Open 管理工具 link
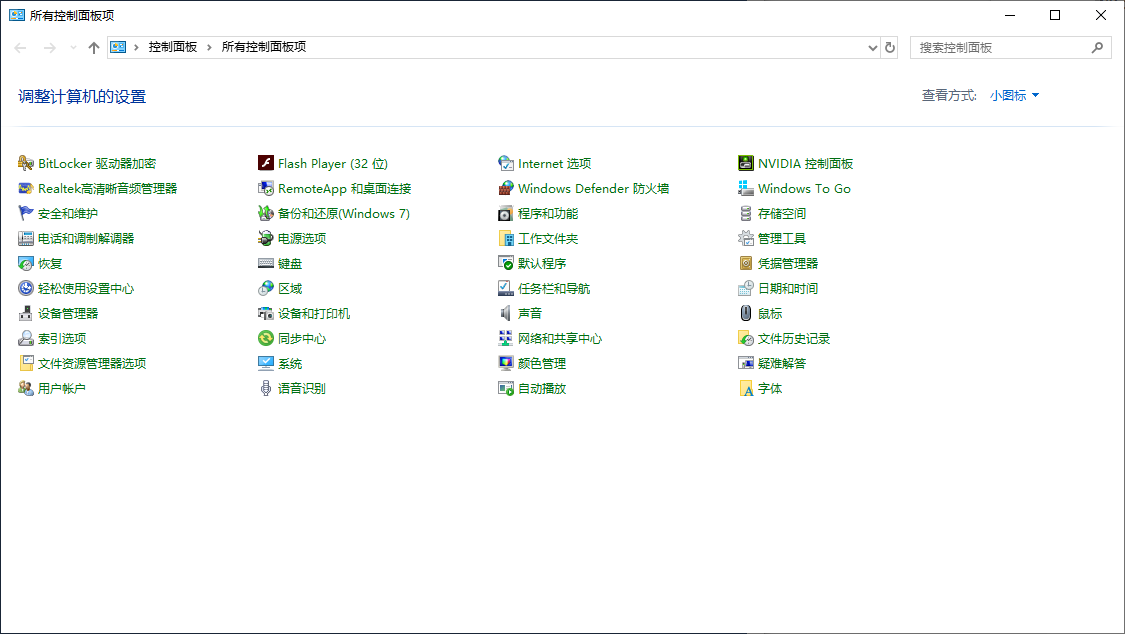This screenshot has width=1125, height=634. pos(782,239)
